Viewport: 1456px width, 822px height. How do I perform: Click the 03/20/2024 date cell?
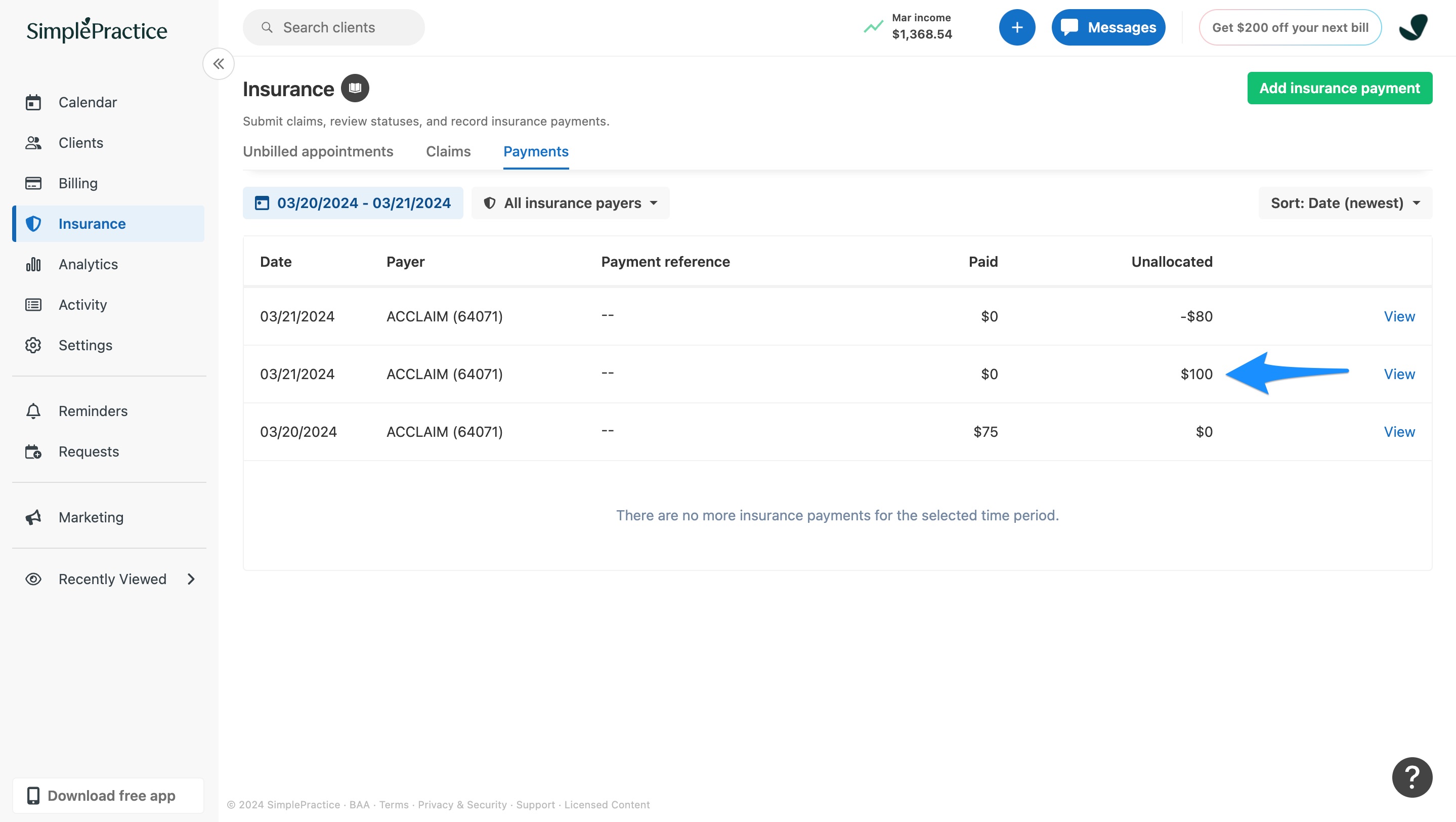pos(298,432)
